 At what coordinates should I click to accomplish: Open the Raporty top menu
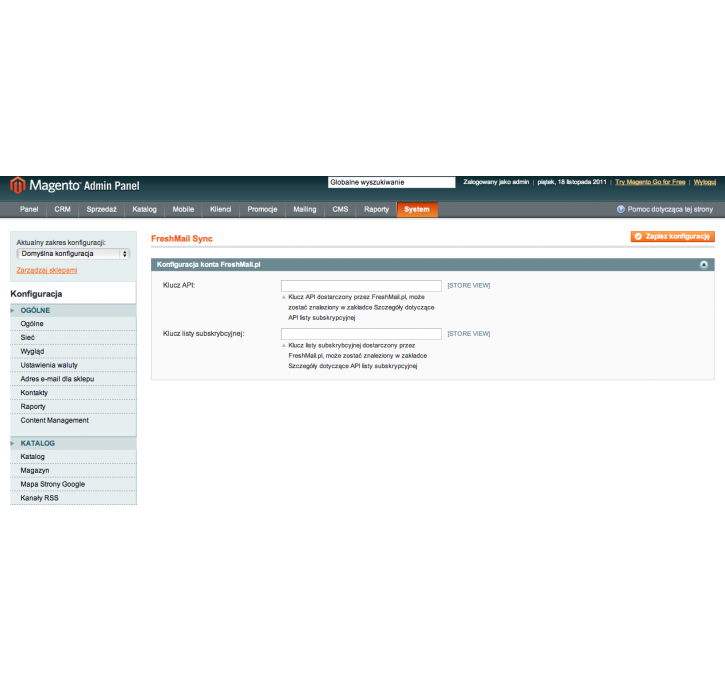click(x=376, y=209)
